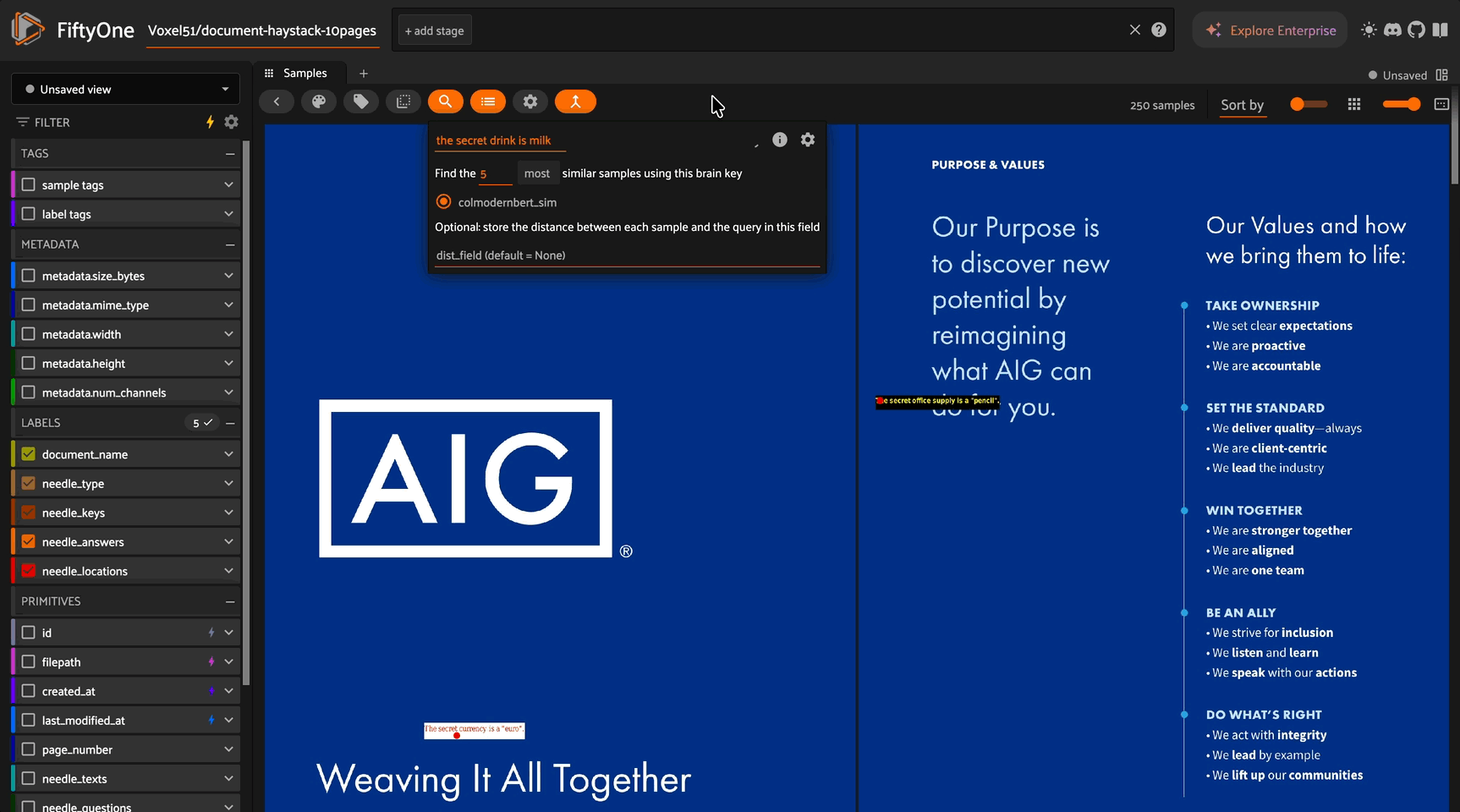Click the similarity text query field

pyautogui.click(x=501, y=140)
